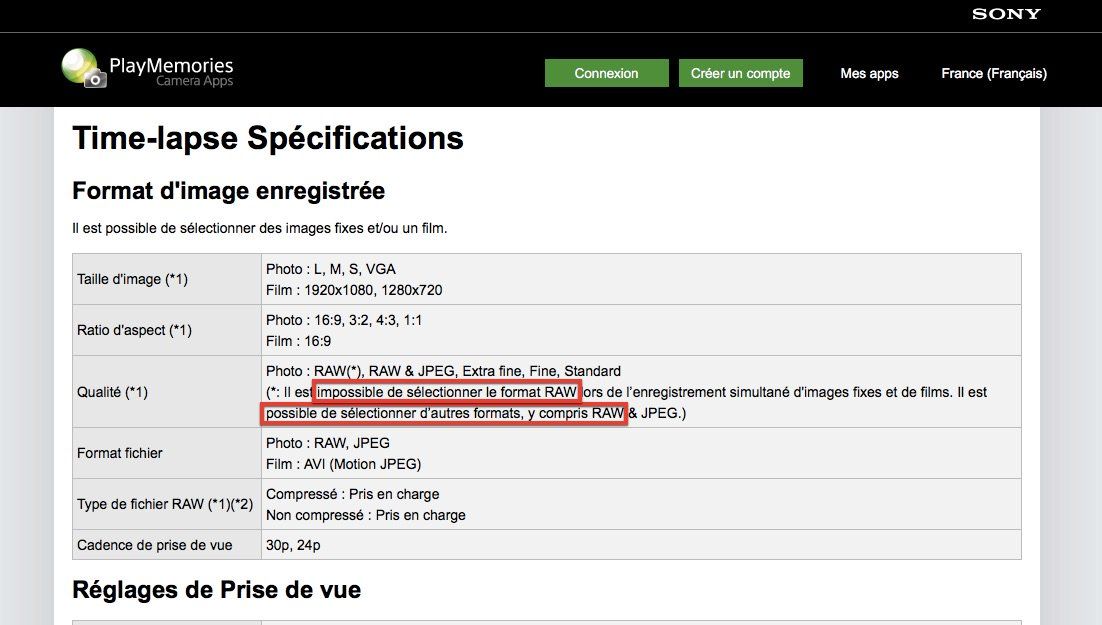Click the Ratio d'aspect row label

point(134,330)
